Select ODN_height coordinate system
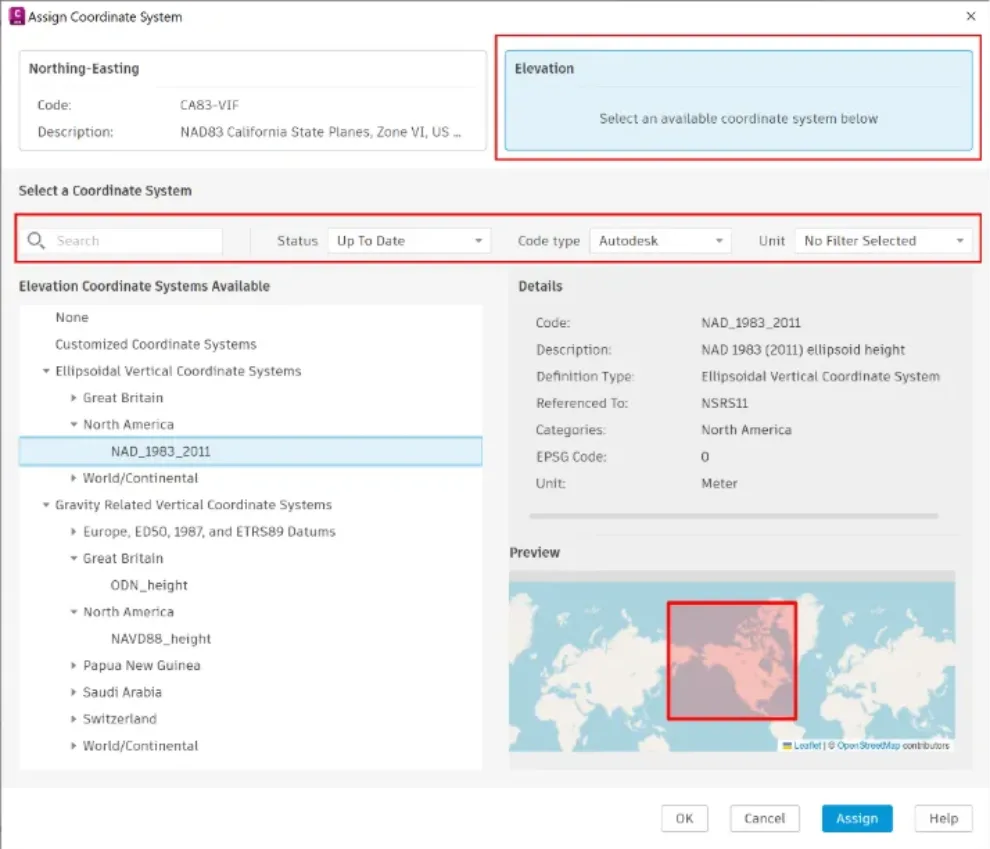 pos(149,585)
